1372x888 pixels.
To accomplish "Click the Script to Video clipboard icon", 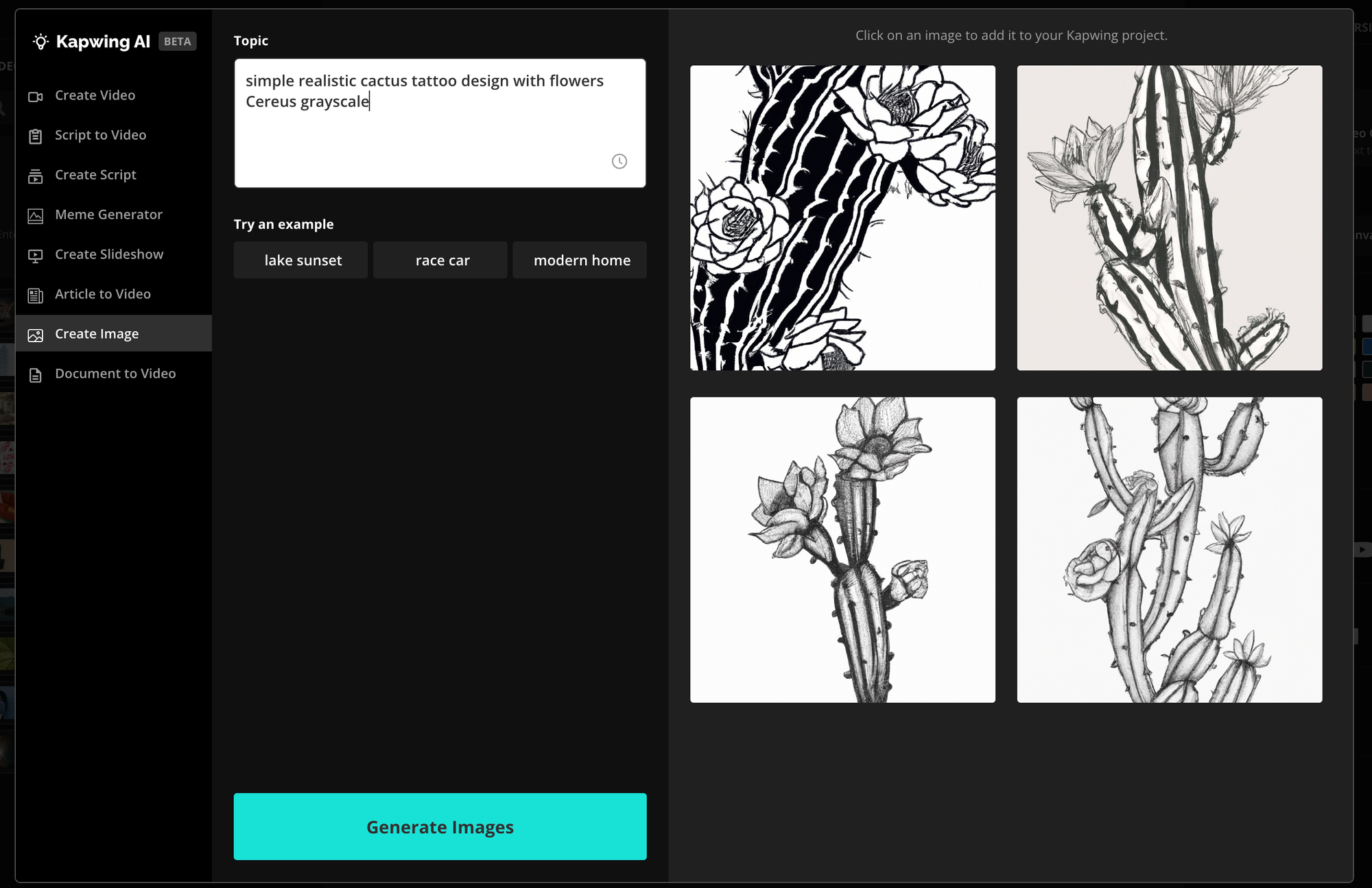I will [x=35, y=136].
